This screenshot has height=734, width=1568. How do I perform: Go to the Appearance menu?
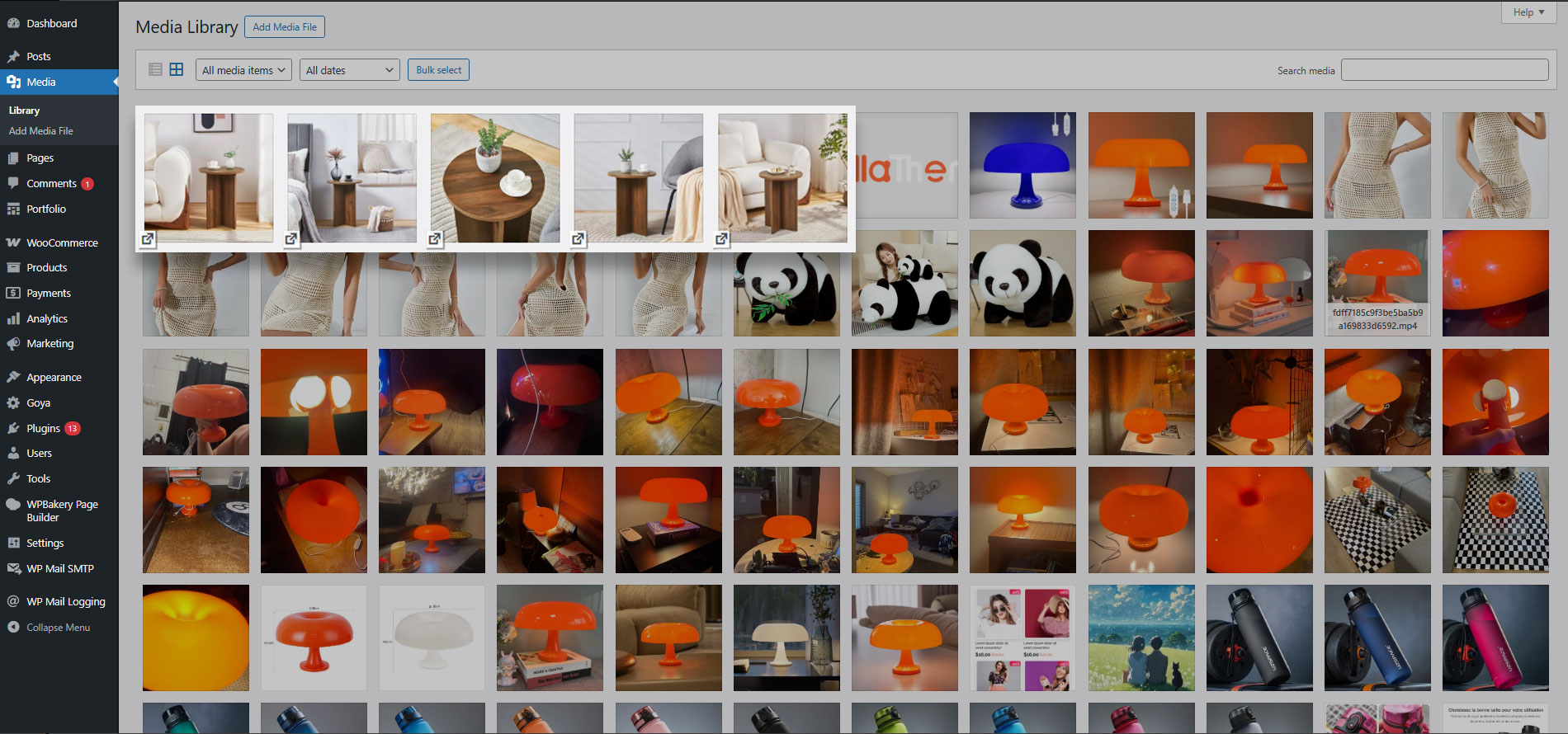[x=59, y=377]
